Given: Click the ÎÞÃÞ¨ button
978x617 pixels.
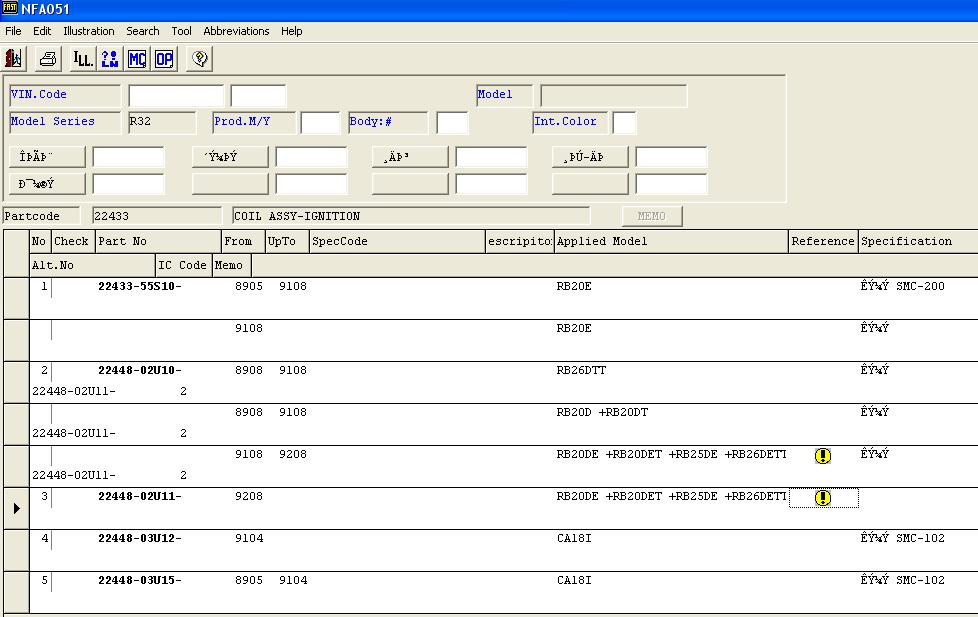Looking at the screenshot, I should tap(47, 157).
